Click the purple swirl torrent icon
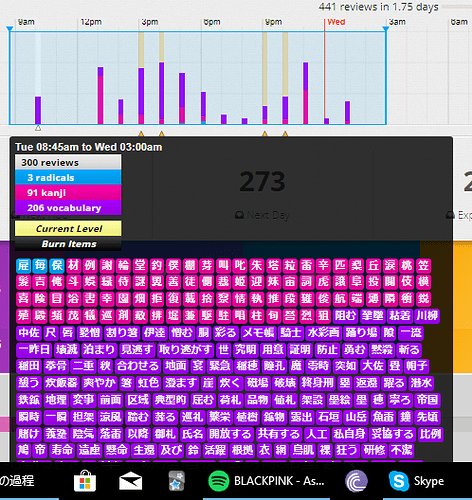Screen dimensions: 472x500 click(x=357, y=481)
